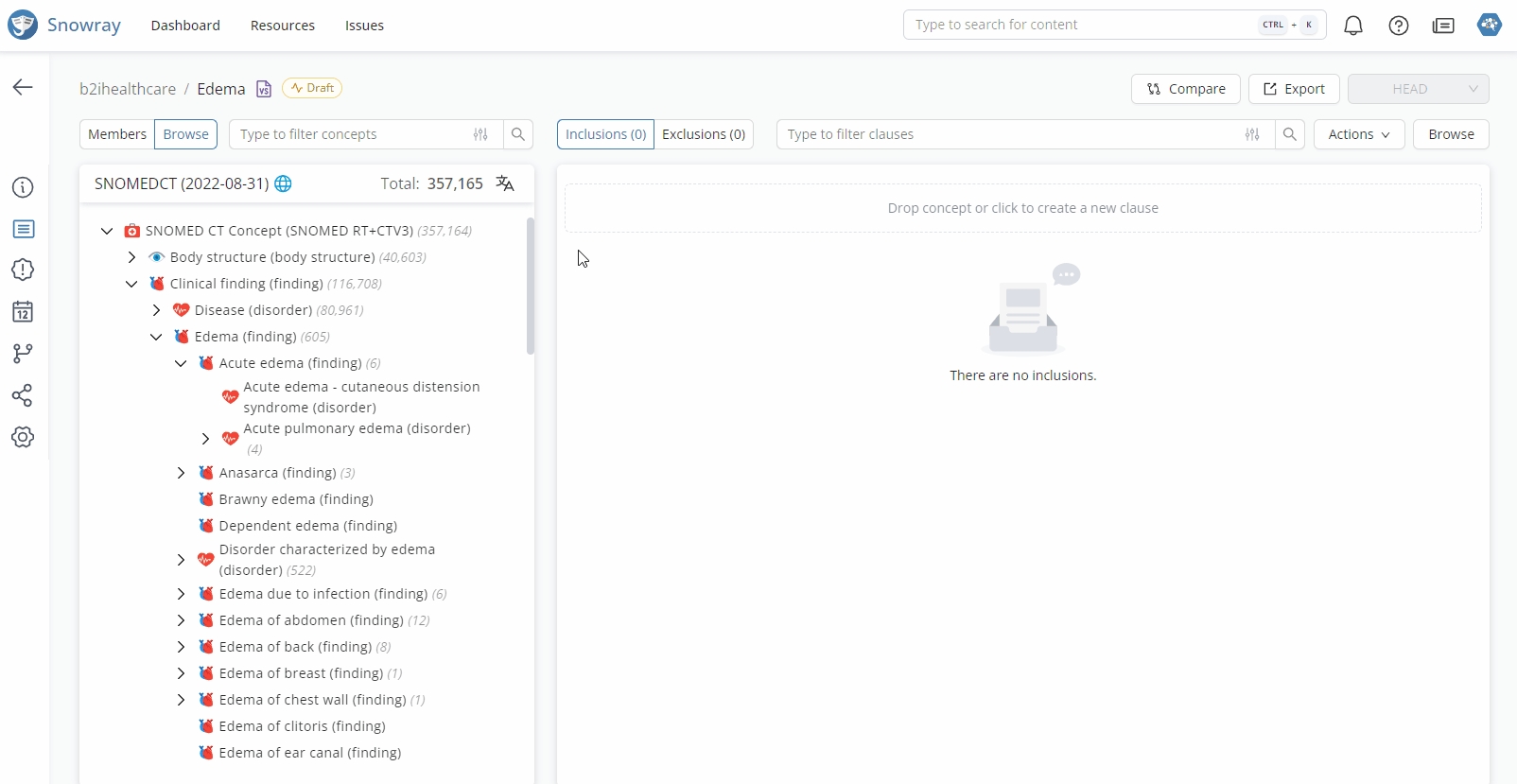Open the branch icon in sidebar
The image size is (1517, 784).
[23, 354]
